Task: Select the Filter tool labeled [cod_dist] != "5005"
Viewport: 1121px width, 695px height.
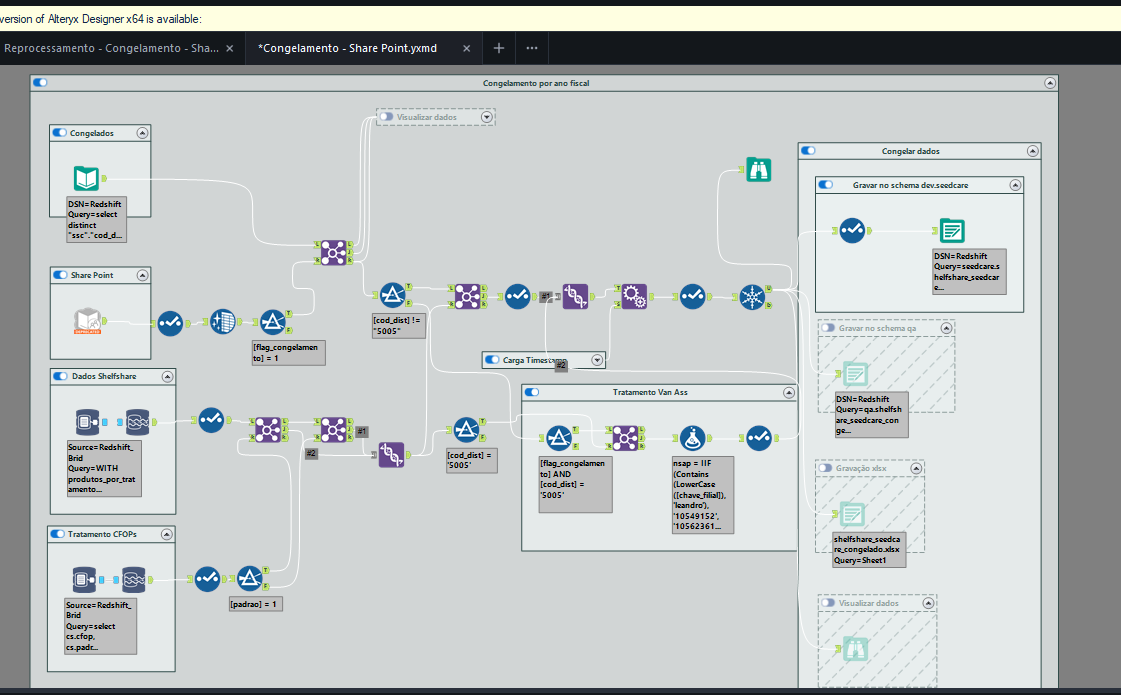Action: tap(392, 295)
